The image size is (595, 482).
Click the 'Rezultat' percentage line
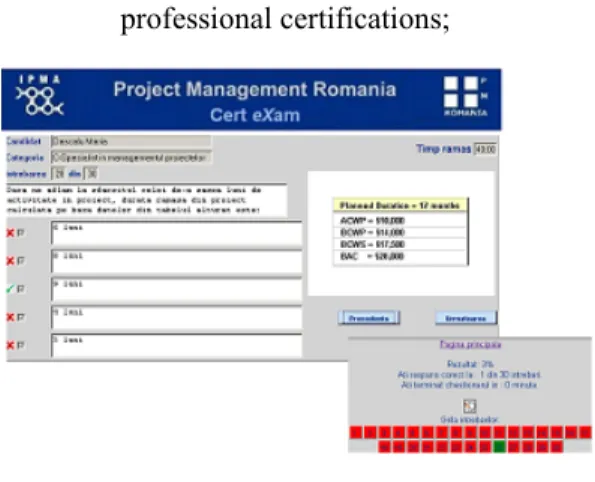(471, 364)
